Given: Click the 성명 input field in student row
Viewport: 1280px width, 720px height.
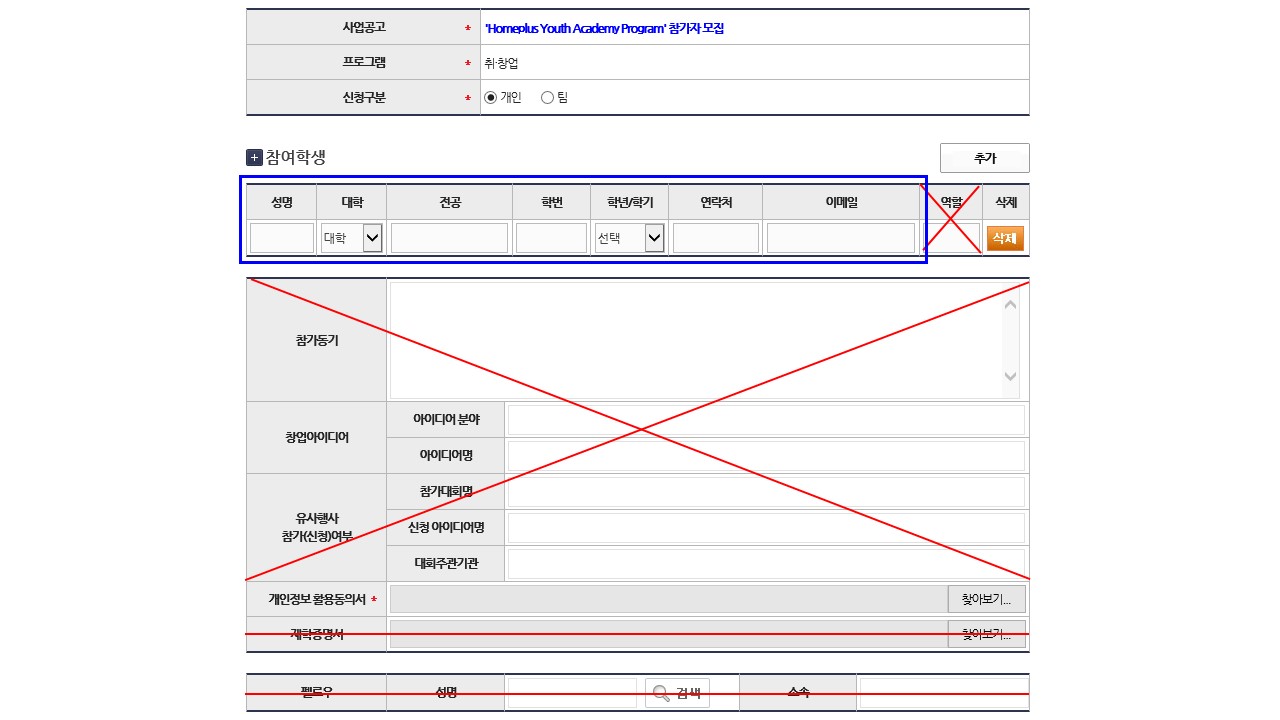Looking at the screenshot, I should point(282,238).
